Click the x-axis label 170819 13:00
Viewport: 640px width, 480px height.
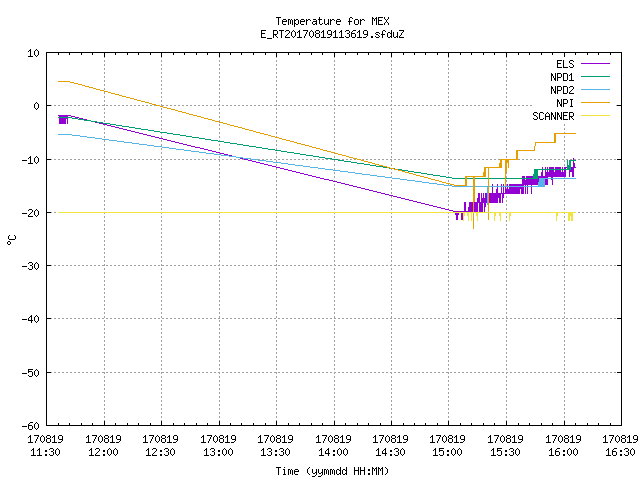(219, 446)
